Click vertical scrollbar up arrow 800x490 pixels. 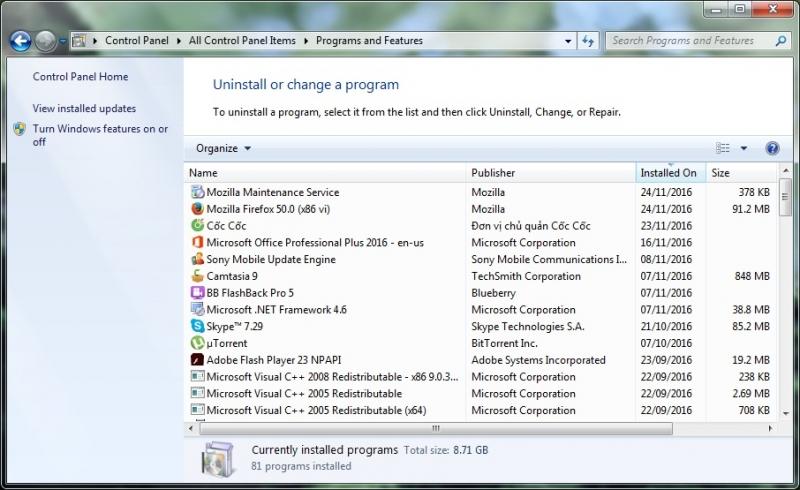785,170
